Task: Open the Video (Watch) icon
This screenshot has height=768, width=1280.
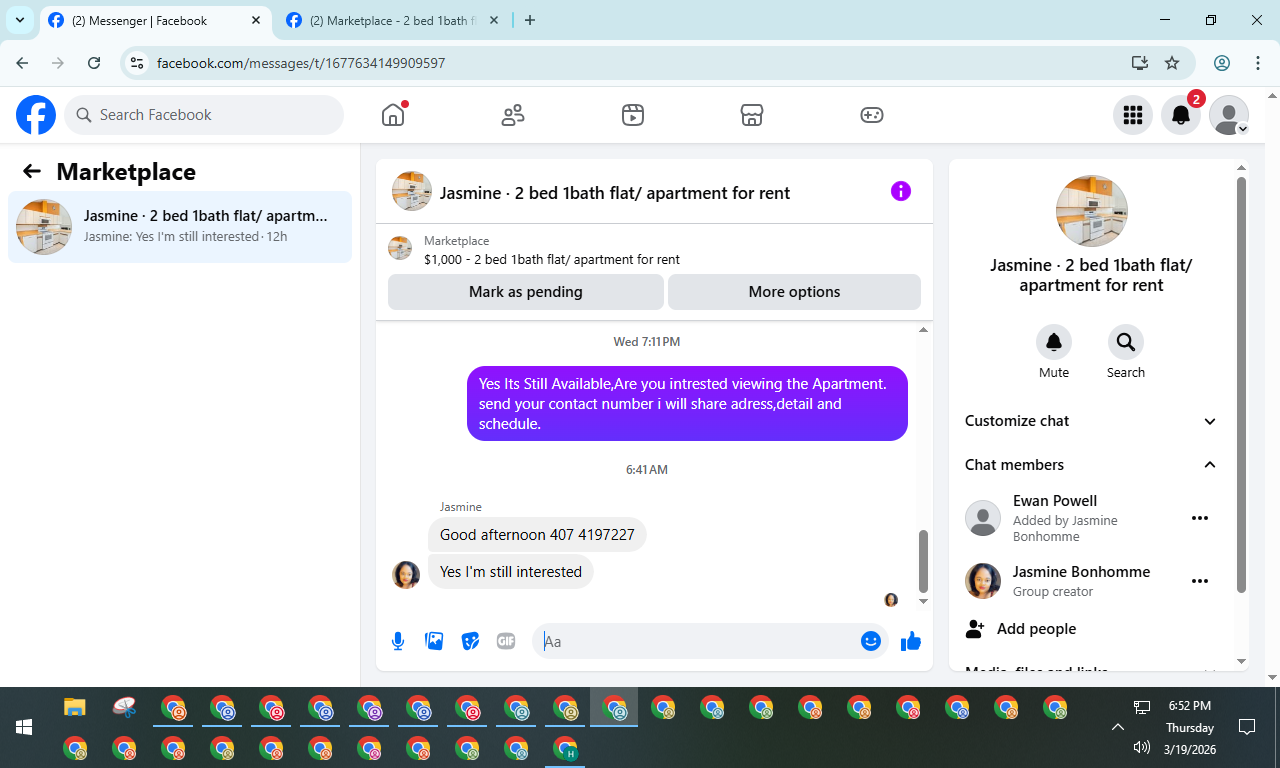Action: click(x=632, y=115)
